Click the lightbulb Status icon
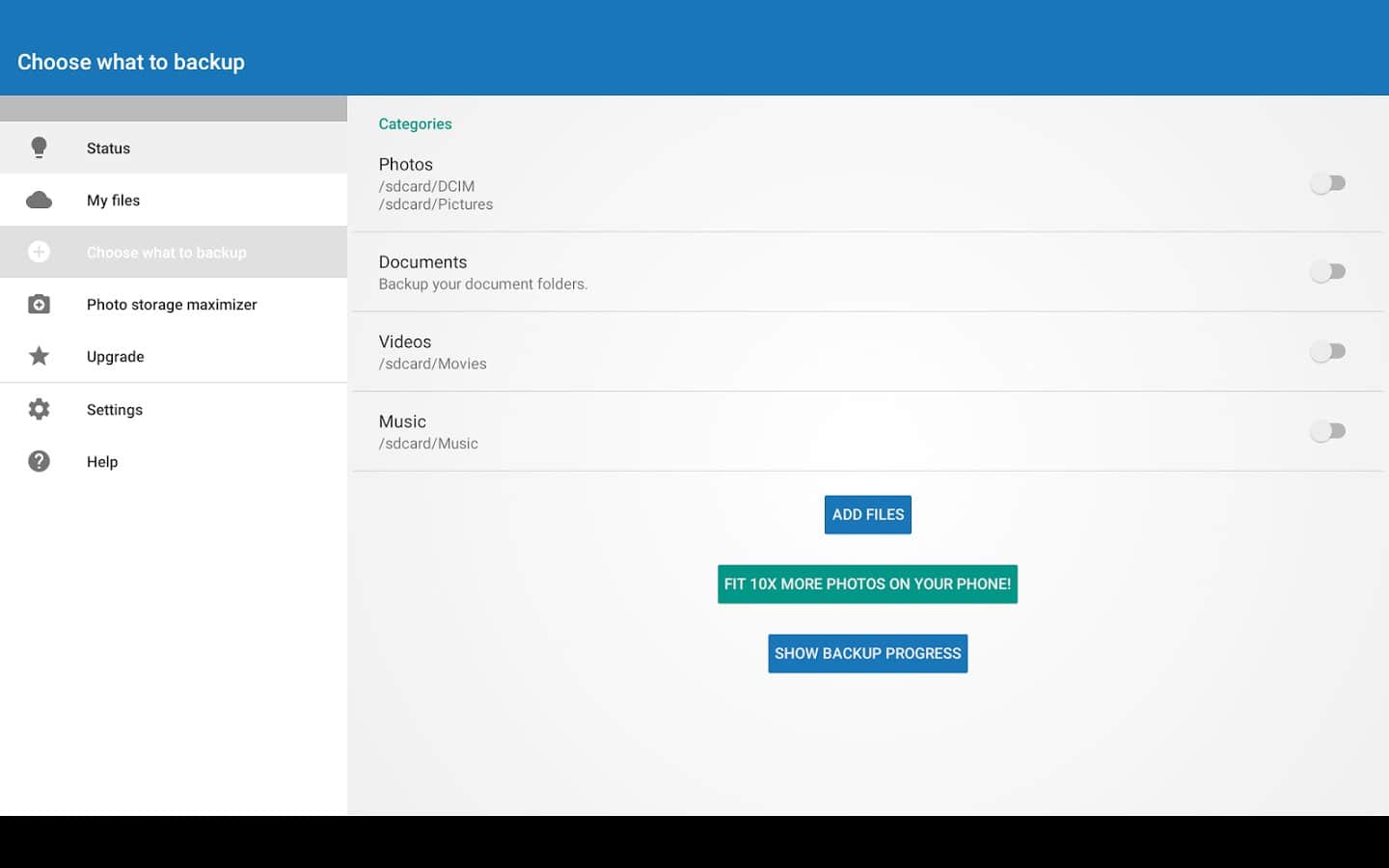1389x868 pixels. (39, 148)
